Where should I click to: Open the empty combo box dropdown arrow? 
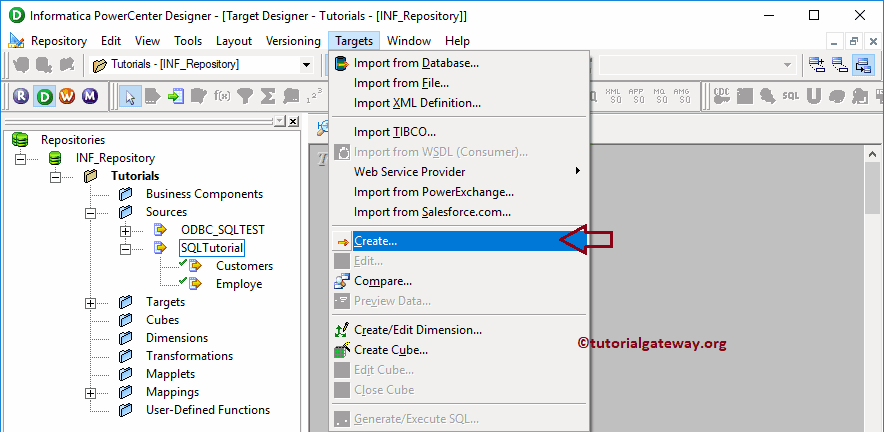788,64
